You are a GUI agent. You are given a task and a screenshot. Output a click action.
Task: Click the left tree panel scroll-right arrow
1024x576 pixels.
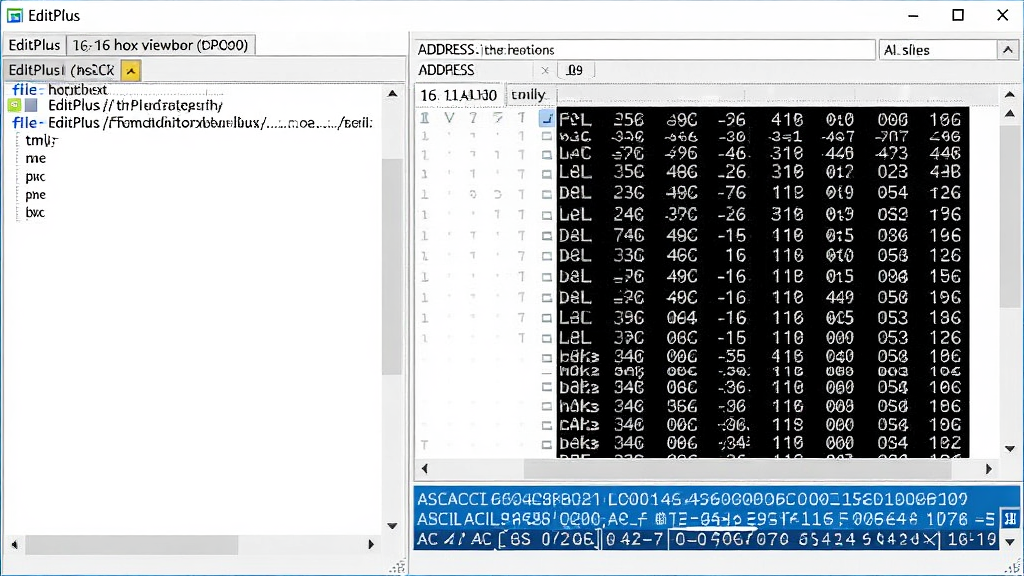coord(371,544)
